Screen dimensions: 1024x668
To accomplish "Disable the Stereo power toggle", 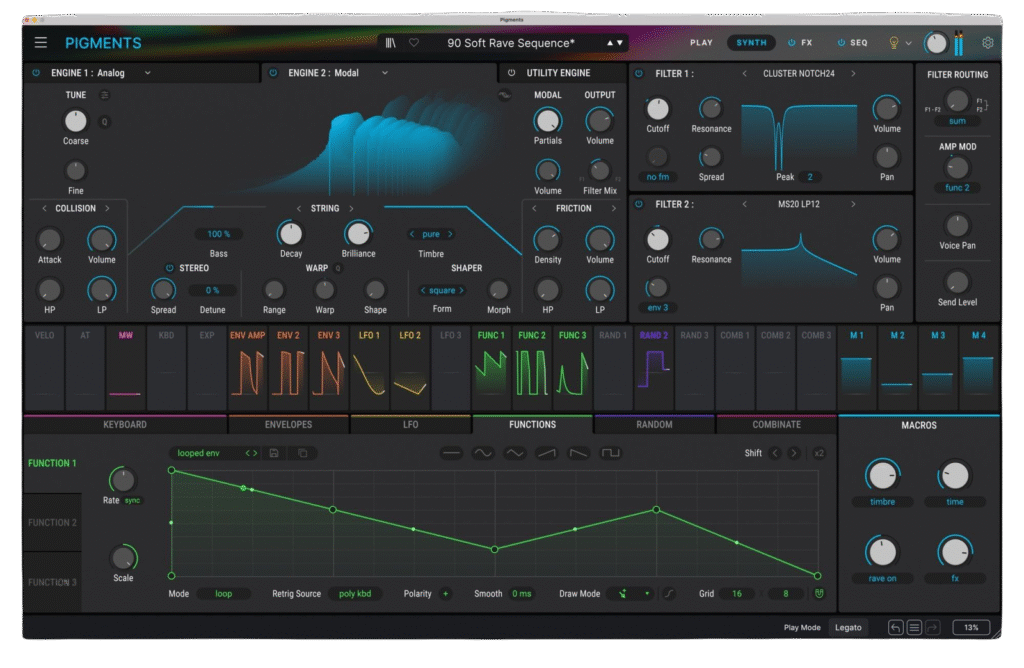I will point(169,268).
